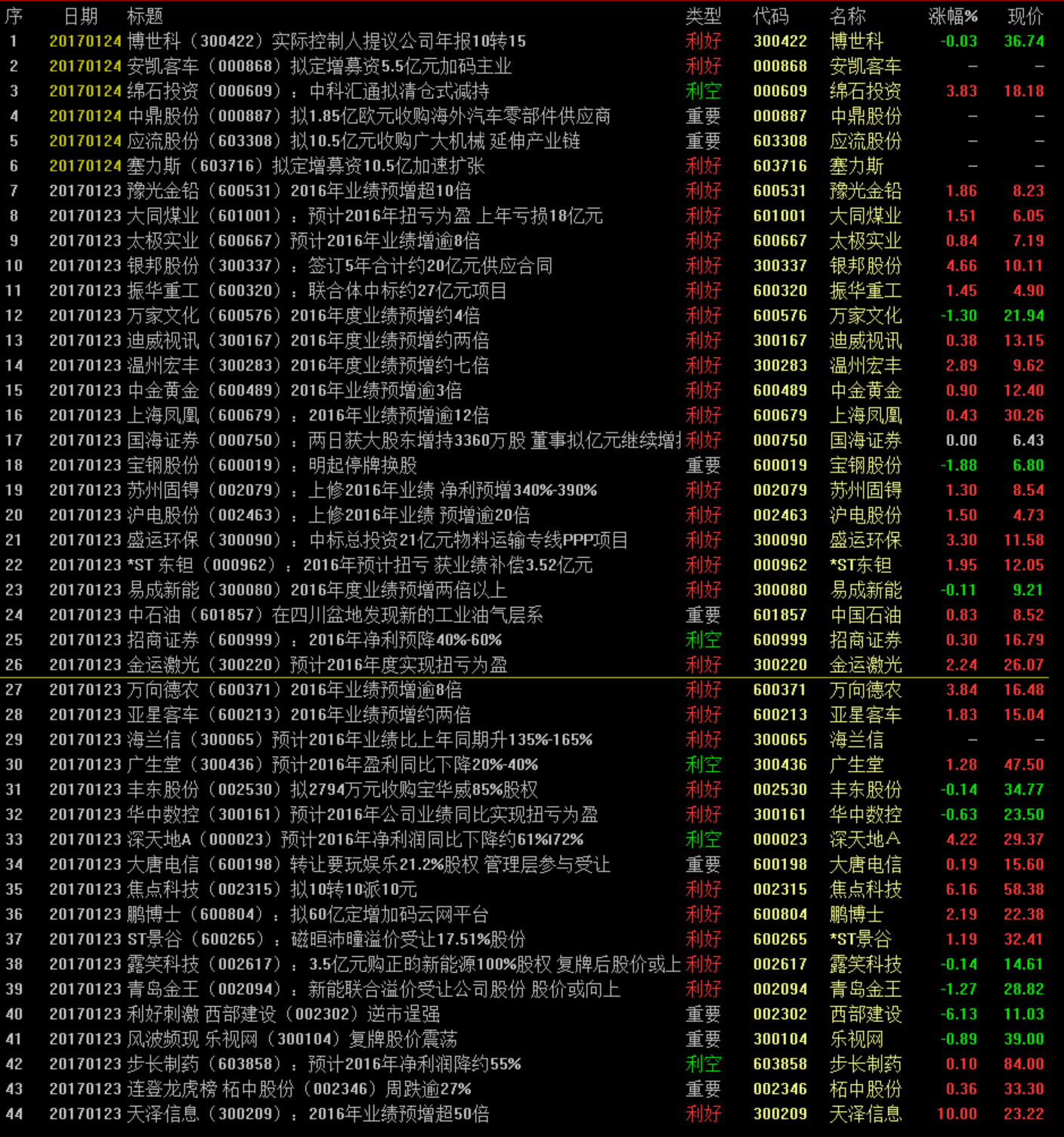Open headline 亚星客车 2016年业绩预增约两倍
Screen dimensions: 1064x1137
[x=299, y=714]
